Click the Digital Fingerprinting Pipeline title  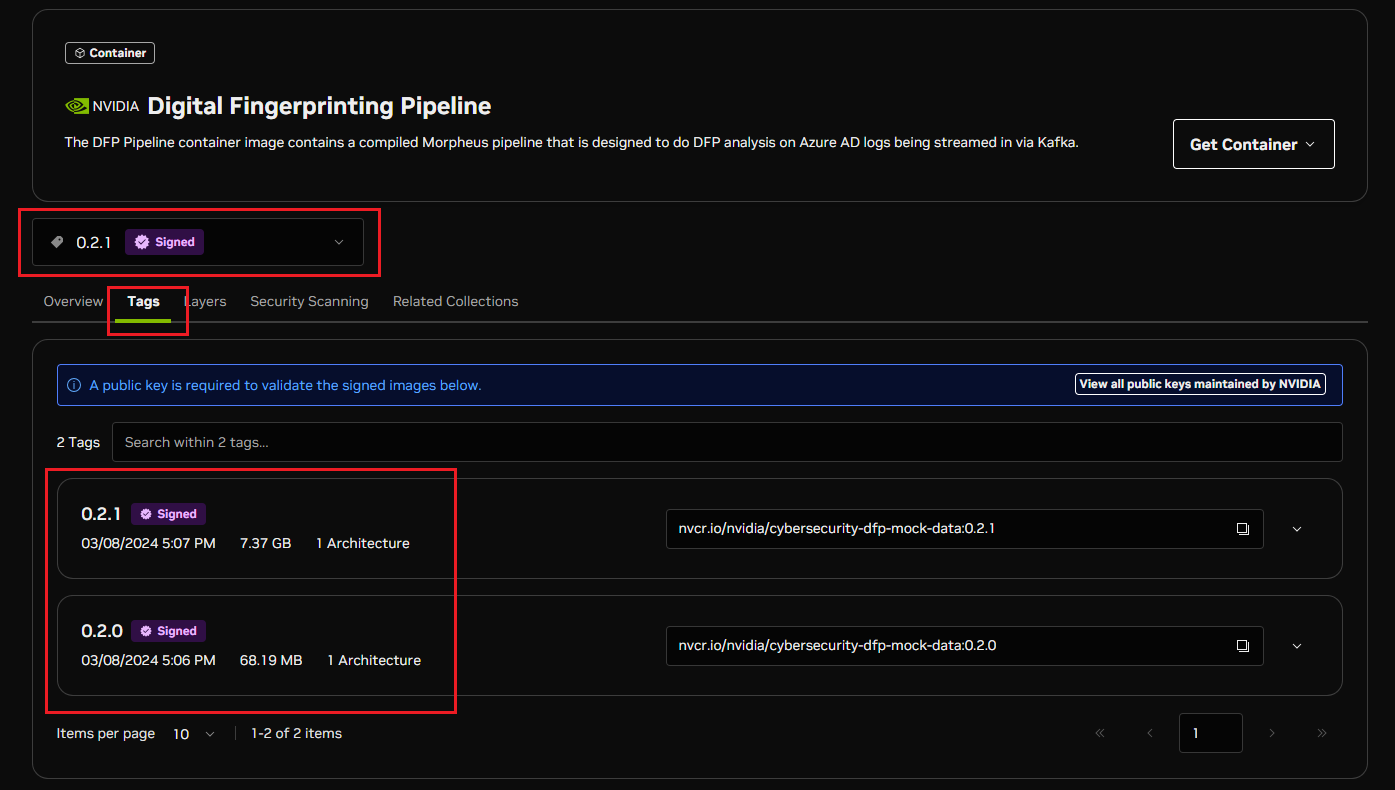320,106
